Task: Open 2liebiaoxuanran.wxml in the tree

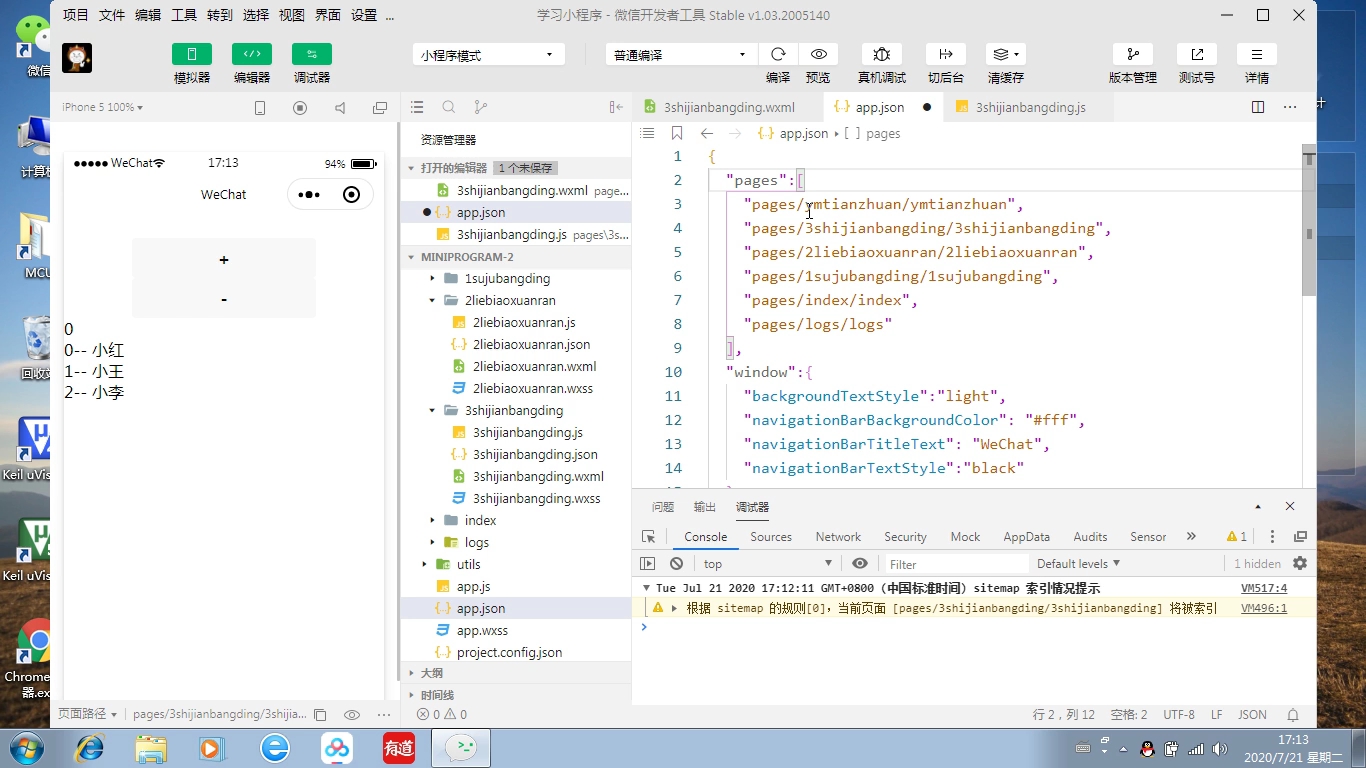Action: click(x=534, y=366)
